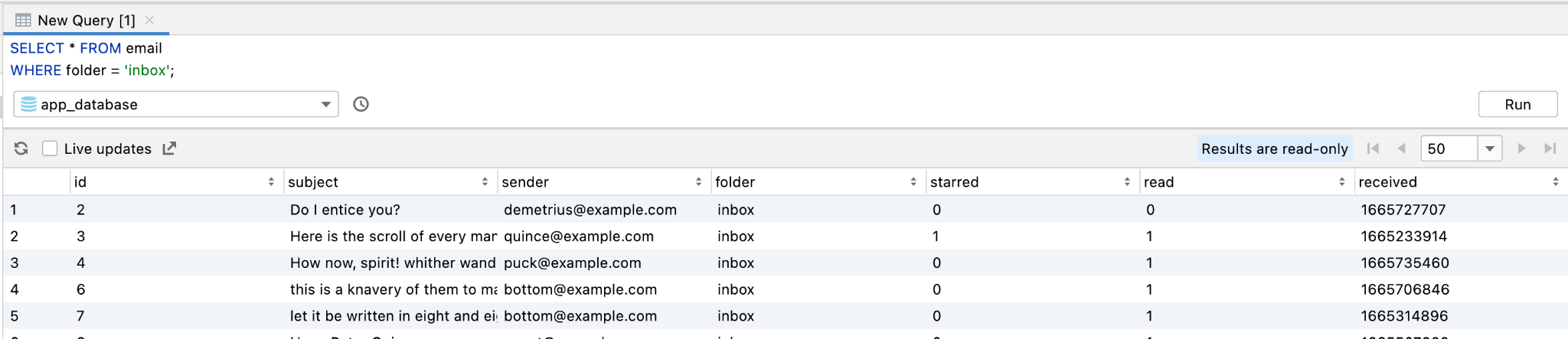Go to the next results page

[1521, 148]
